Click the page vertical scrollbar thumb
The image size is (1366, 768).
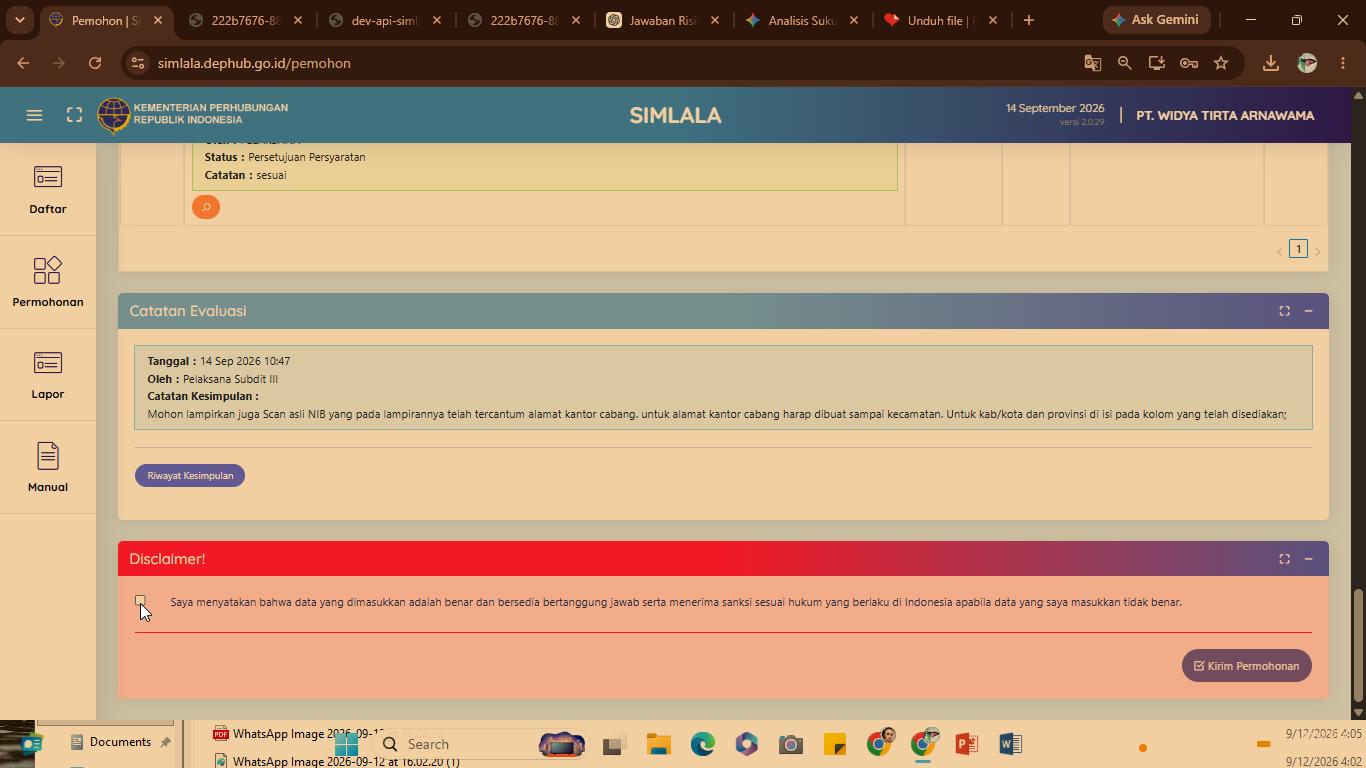[x=1358, y=645]
